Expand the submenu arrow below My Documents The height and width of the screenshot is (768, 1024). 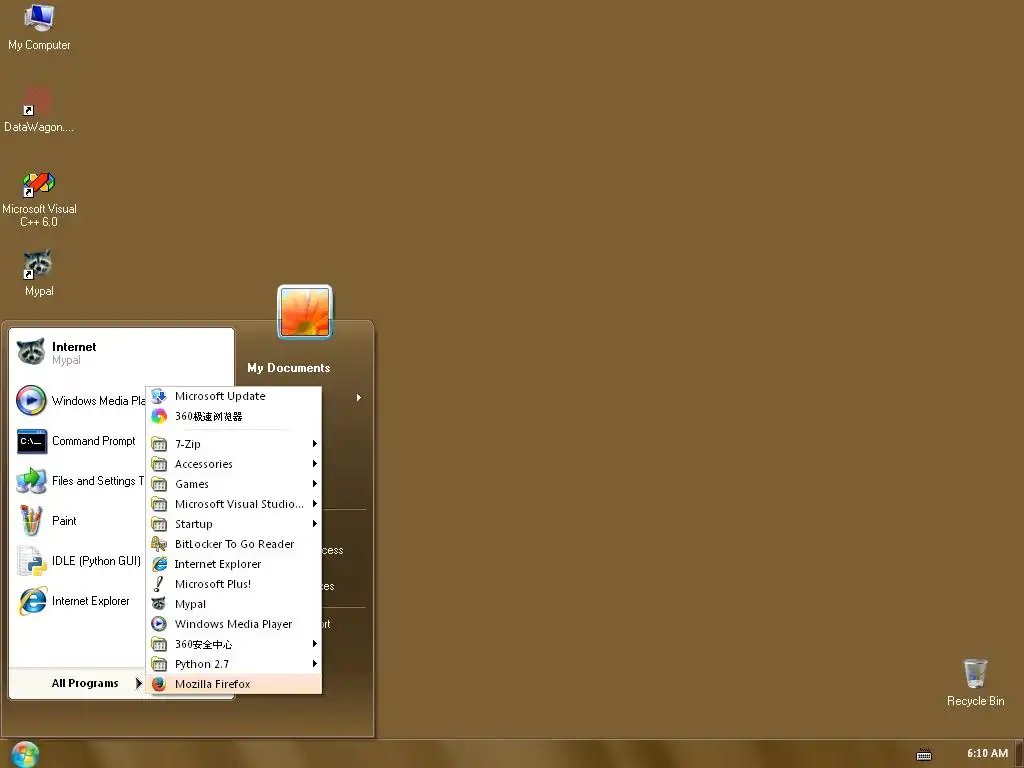359,397
